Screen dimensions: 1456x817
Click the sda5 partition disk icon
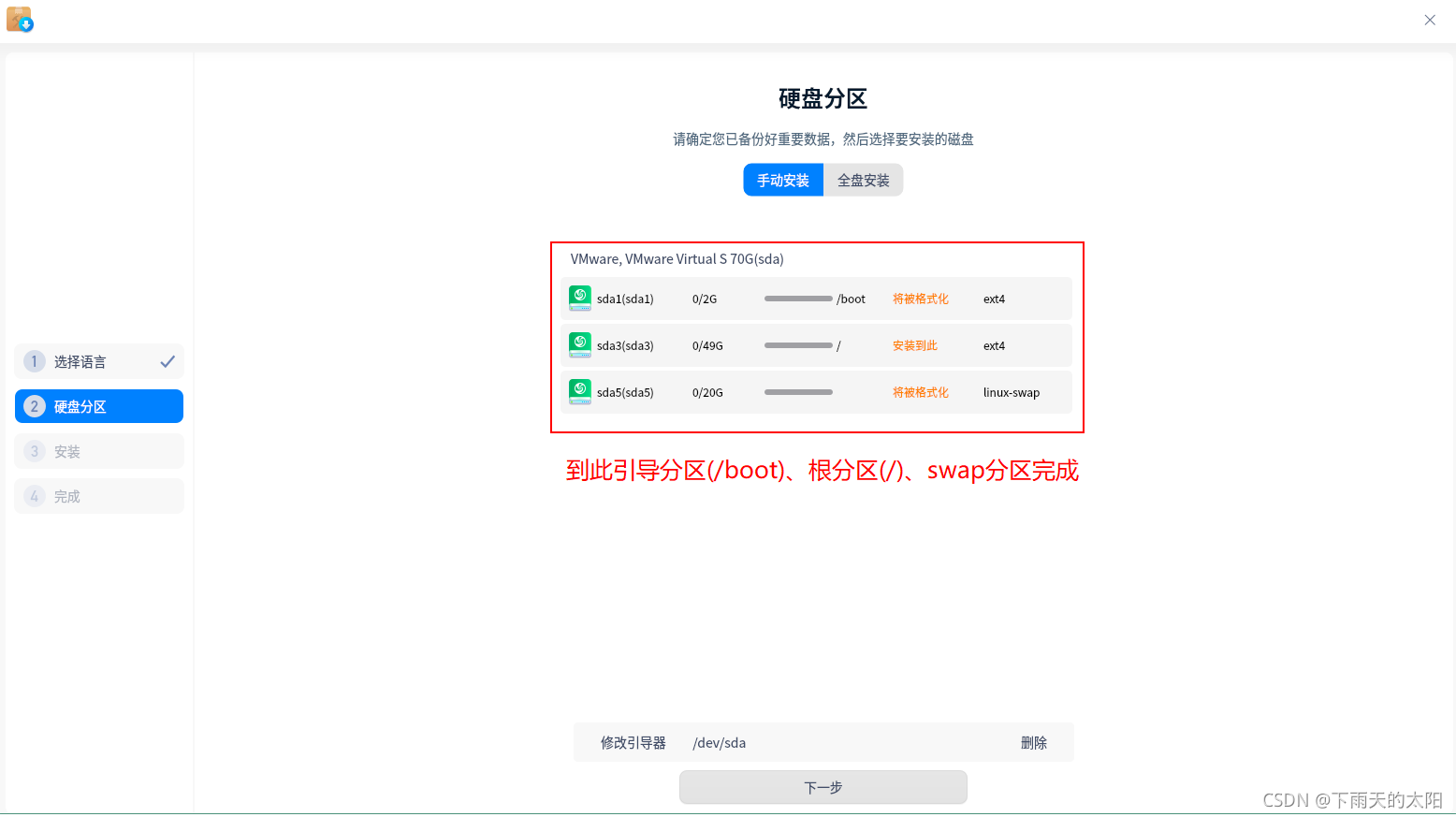pyautogui.click(x=580, y=391)
